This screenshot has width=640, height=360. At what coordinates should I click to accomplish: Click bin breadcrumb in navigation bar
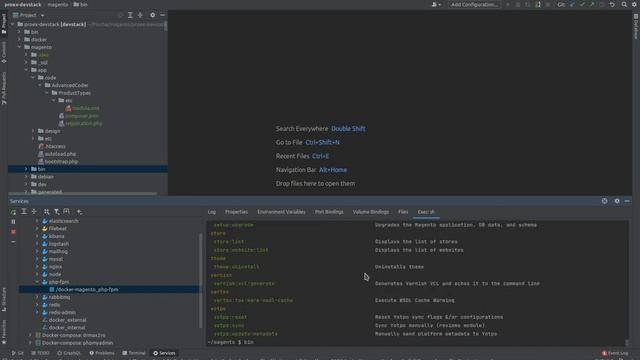pos(80,4)
